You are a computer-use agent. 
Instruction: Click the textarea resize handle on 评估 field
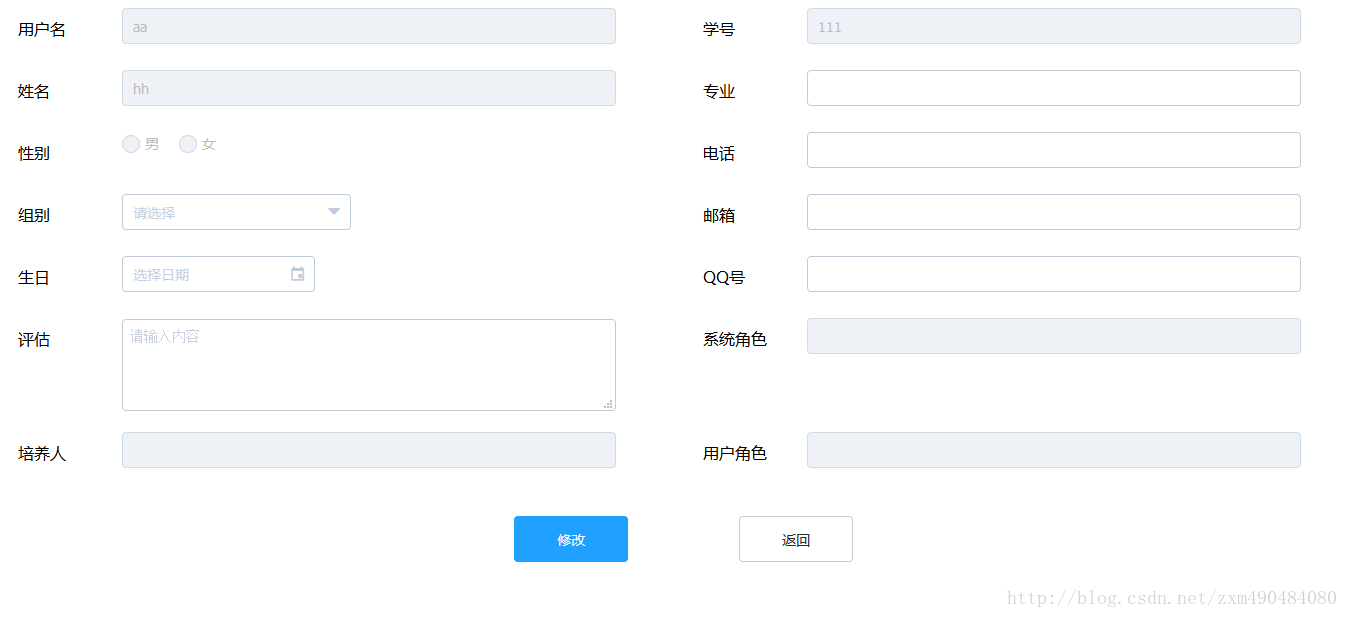point(608,403)
